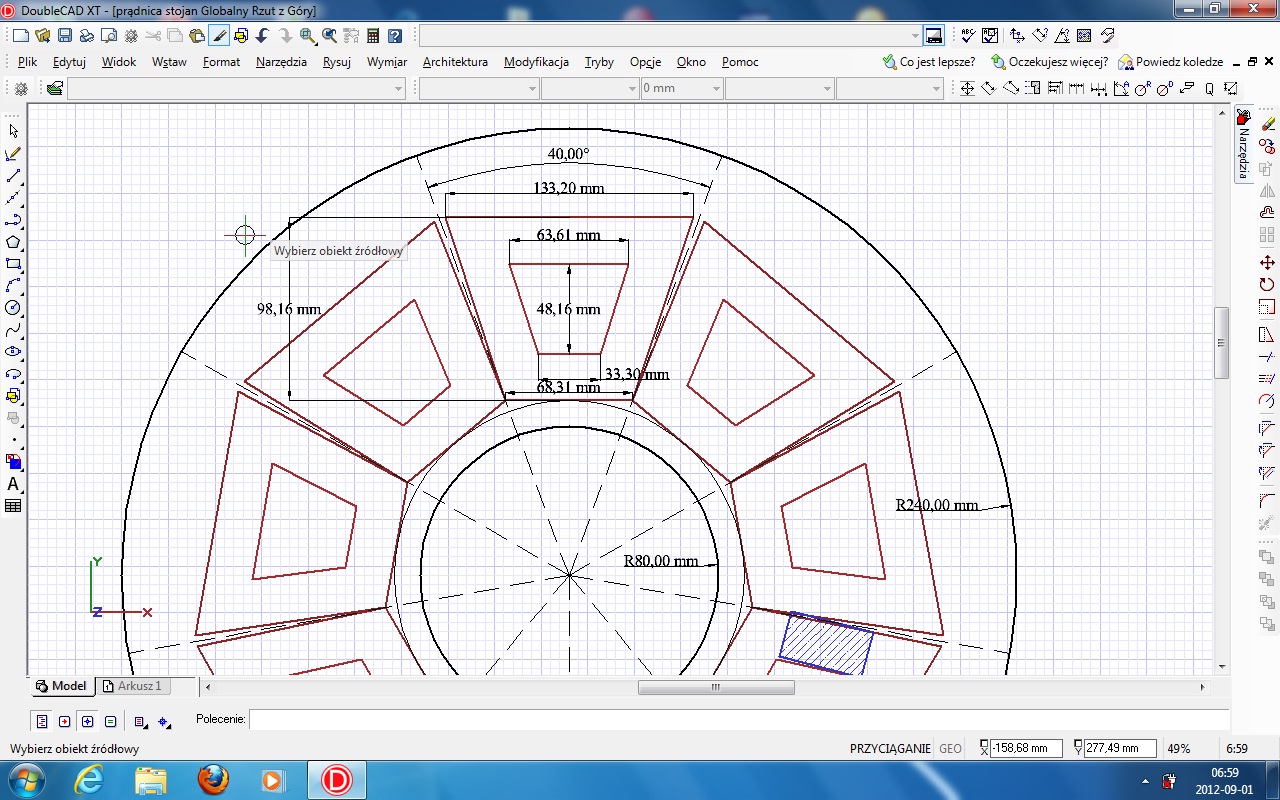Screen dimensions: 1280x800
Task: Select the Text tool (letter A)
Action: click(13, 484)
